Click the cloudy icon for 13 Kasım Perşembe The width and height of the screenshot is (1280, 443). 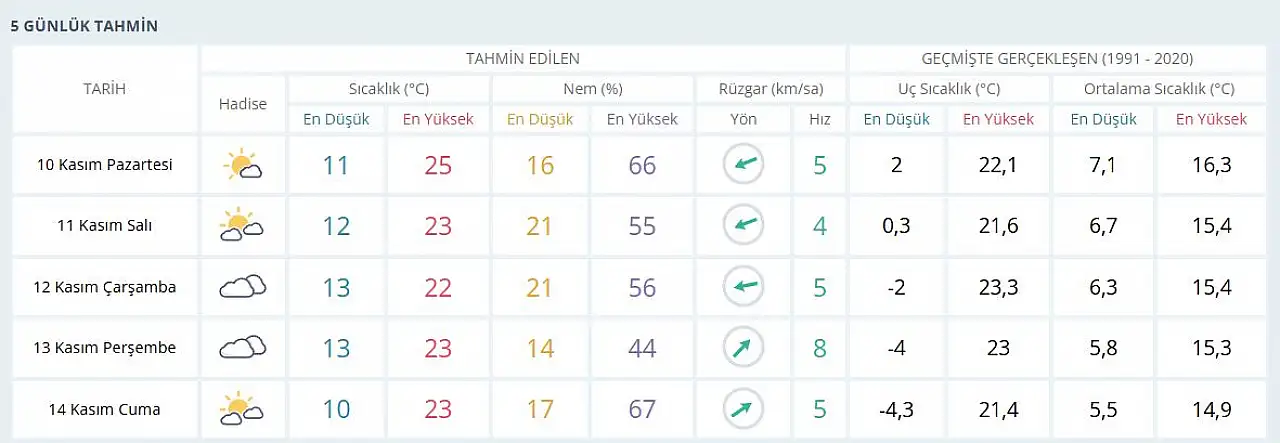click(242, 348)
